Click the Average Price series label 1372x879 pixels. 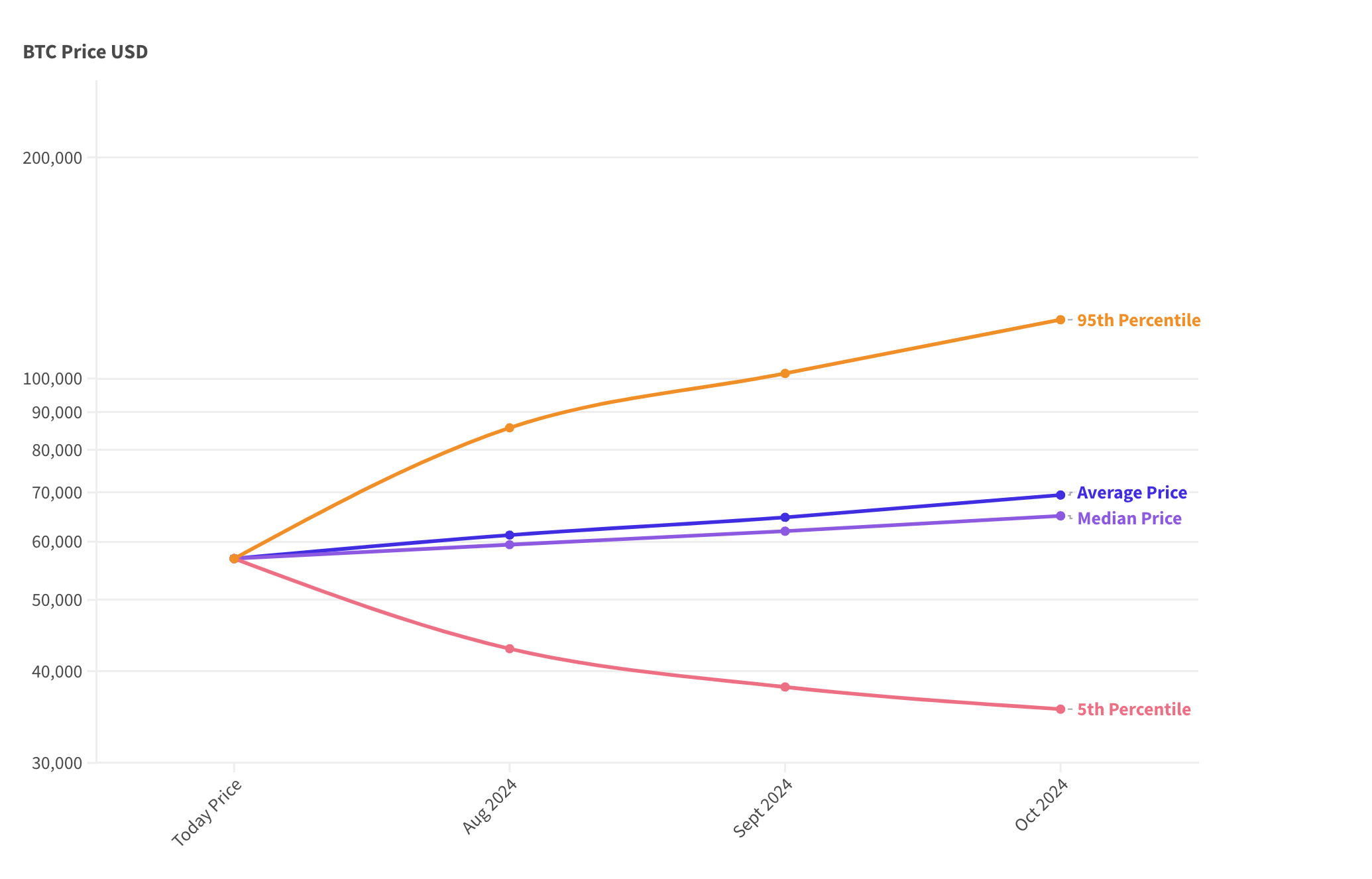(x=1131, y=493)
